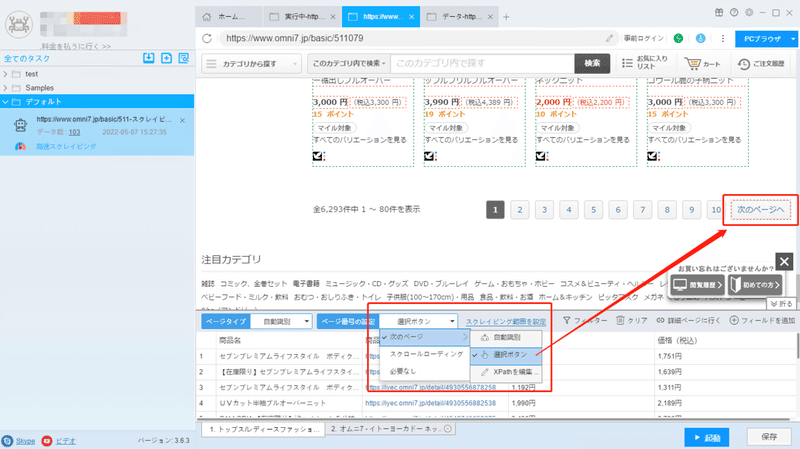Viewport: 800px width, 449px height.
Task: Click the category search input field
Action: tap(483, 63)
